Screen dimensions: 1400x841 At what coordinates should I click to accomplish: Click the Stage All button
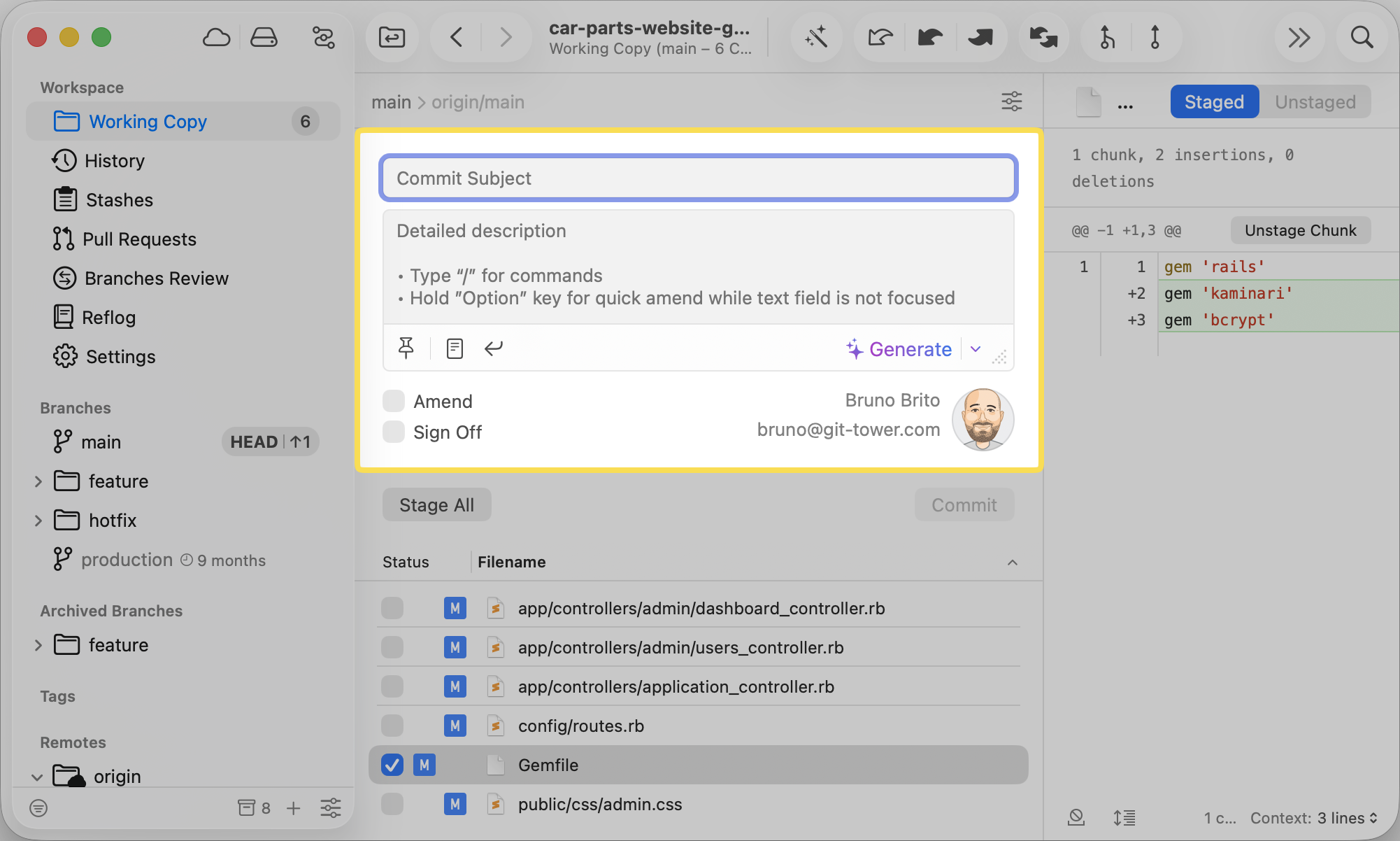click(x=436, y=504)
